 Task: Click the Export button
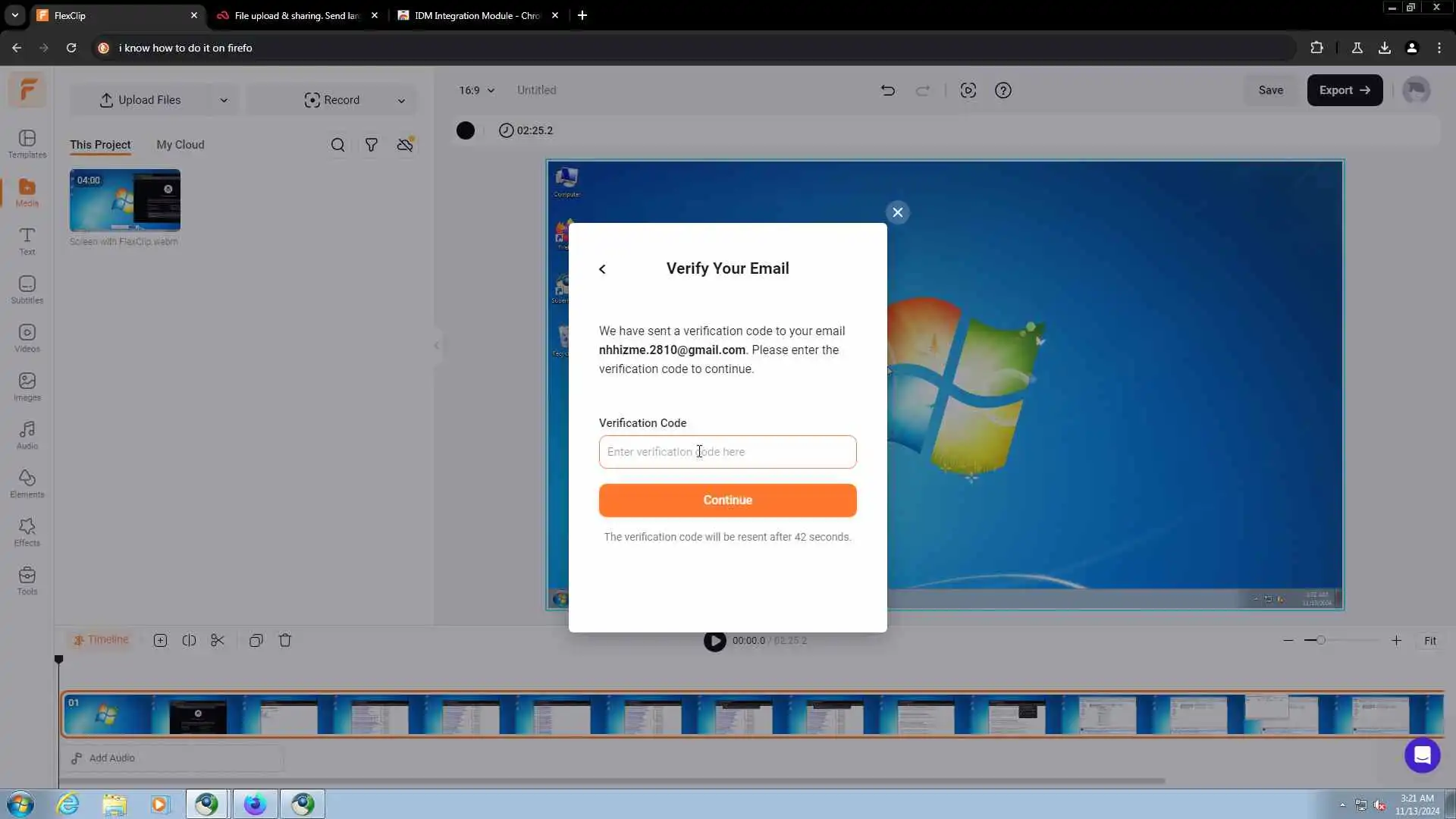[x=1344, y=90]
